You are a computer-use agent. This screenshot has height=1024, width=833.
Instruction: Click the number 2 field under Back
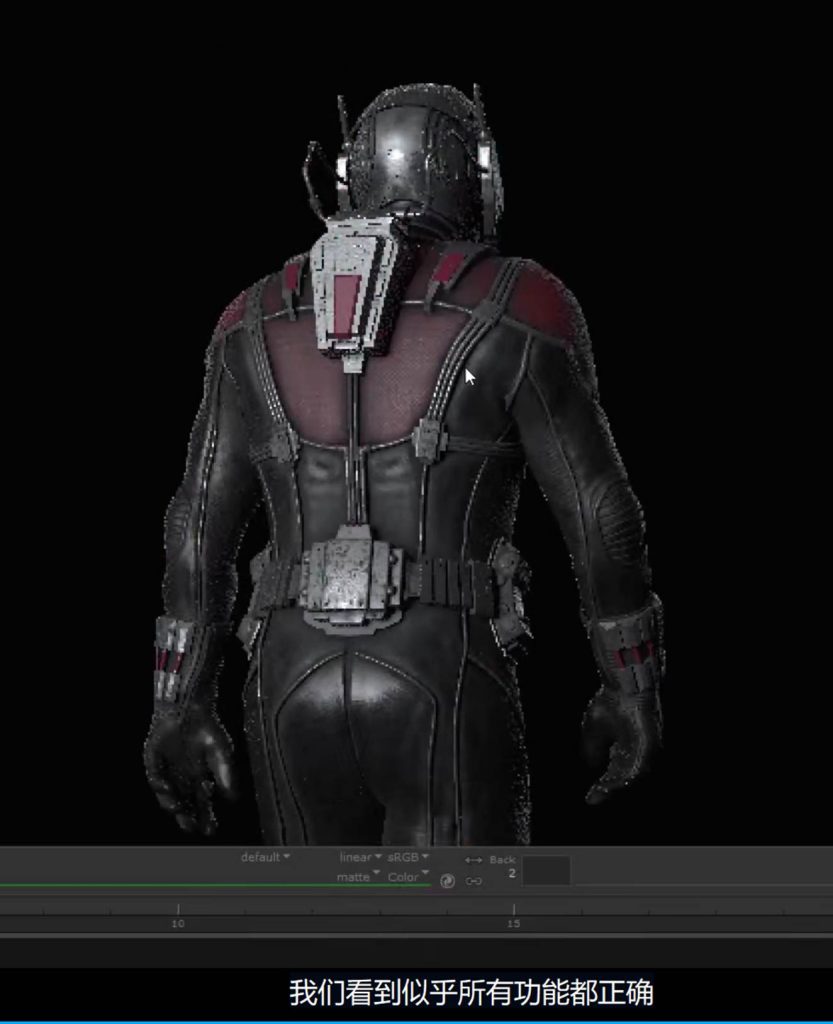[x=512, y=874]
